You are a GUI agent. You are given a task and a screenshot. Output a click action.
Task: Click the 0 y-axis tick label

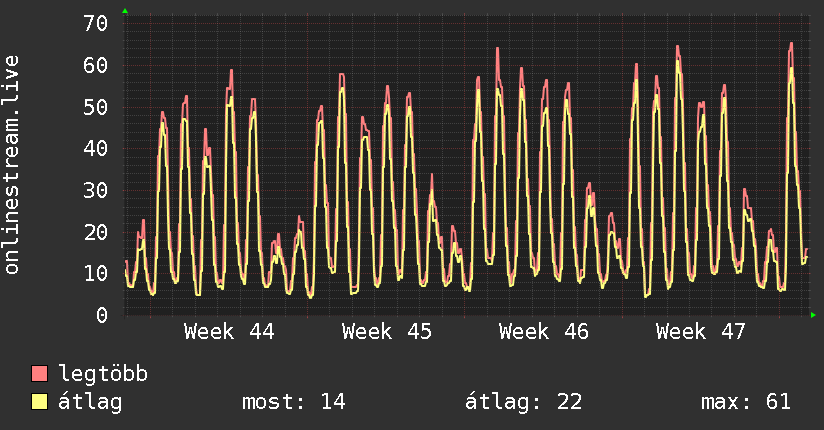coord(102,315)
